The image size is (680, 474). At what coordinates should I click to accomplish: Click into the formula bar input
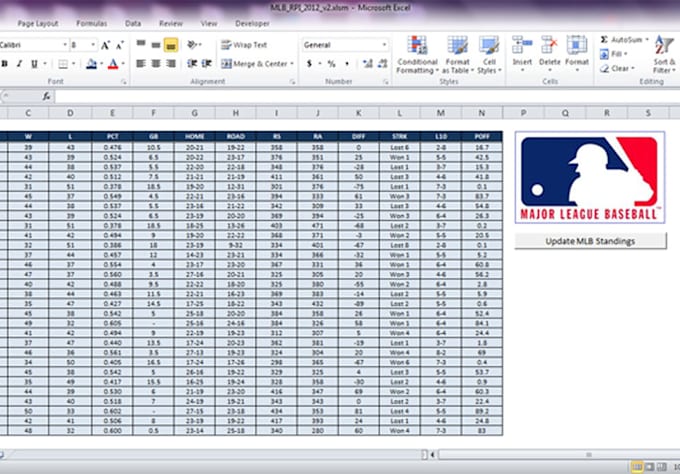pos(367,96)
